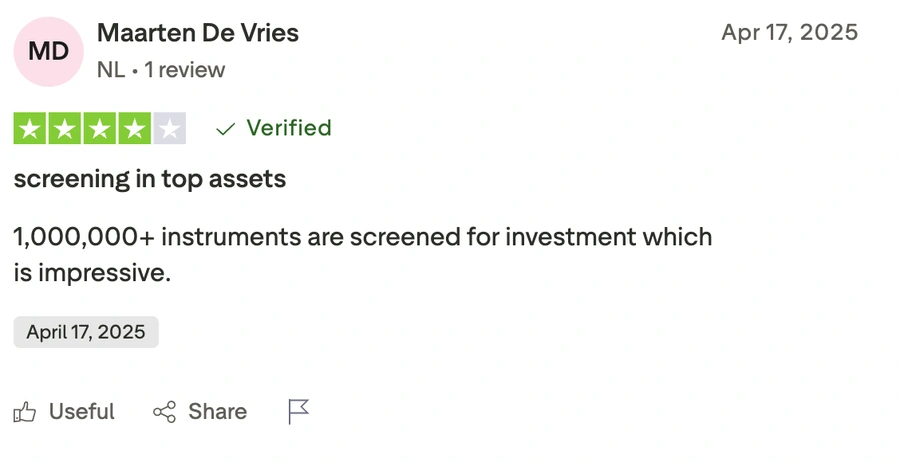Viewport: 900px width, 462px height.
Task: Click the second green rating star
Action: (x=65, y=129)
